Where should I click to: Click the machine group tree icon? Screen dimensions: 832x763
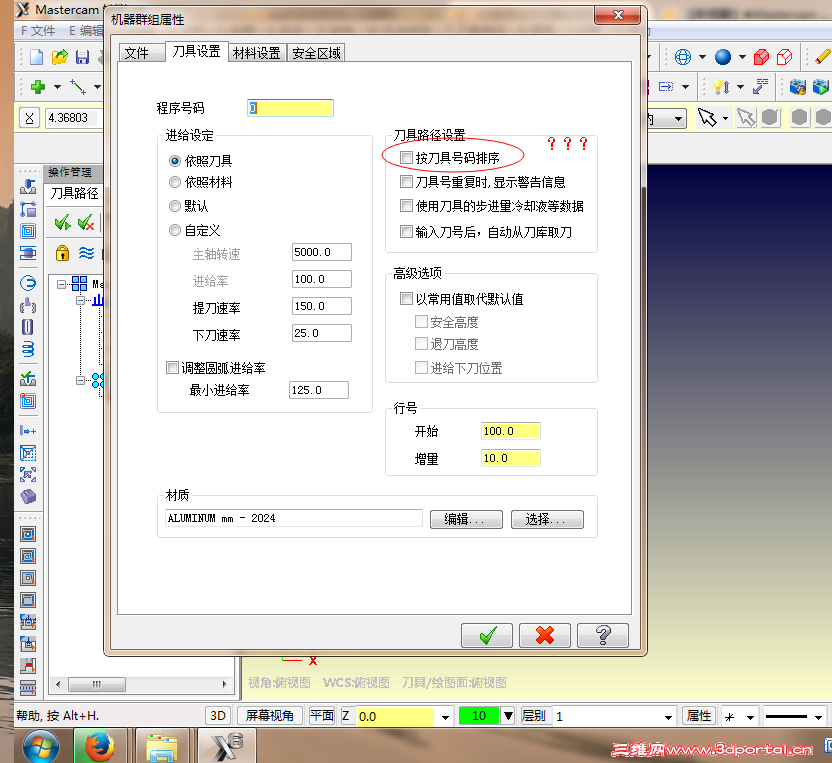(x=80, y=284)
